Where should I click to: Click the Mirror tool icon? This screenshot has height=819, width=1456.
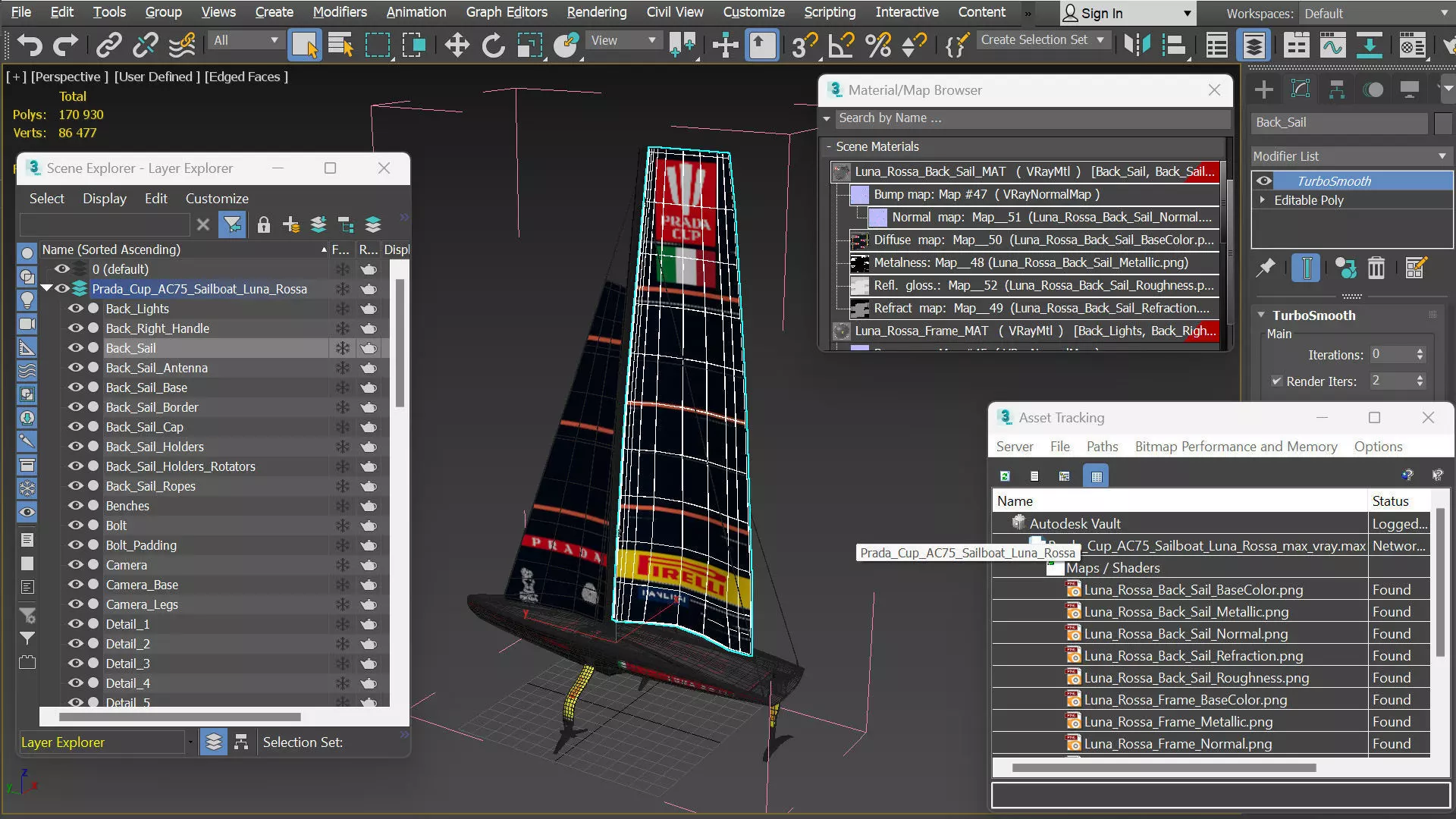1137,45
